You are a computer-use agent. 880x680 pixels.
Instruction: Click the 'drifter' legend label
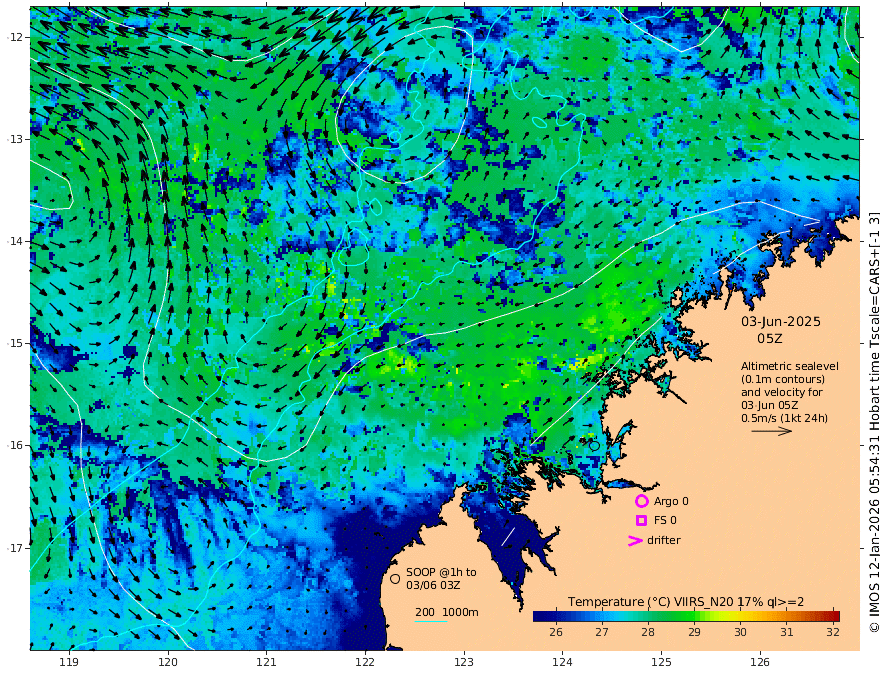tap(663, 540)
